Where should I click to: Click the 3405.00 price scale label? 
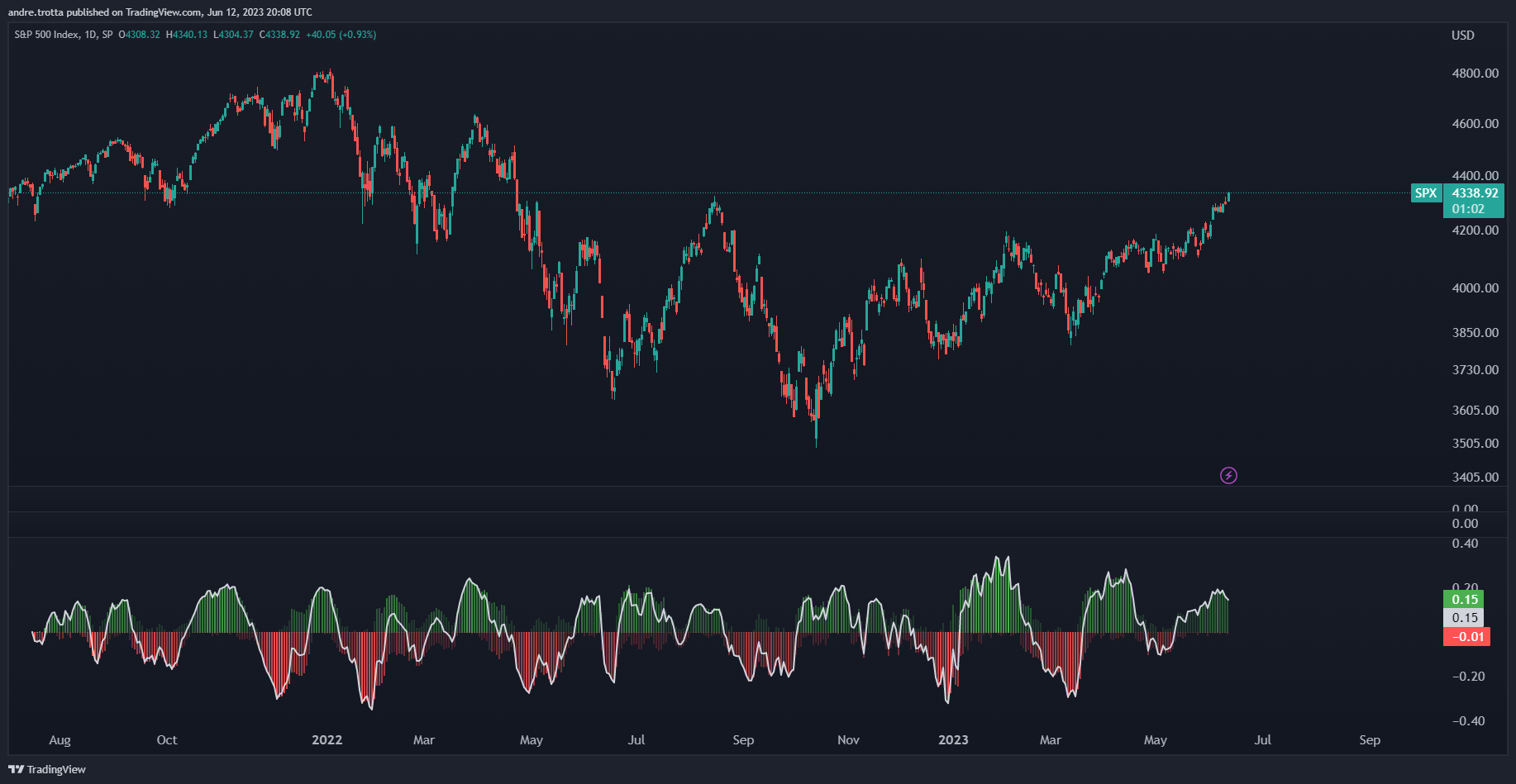pos(1475,477)
